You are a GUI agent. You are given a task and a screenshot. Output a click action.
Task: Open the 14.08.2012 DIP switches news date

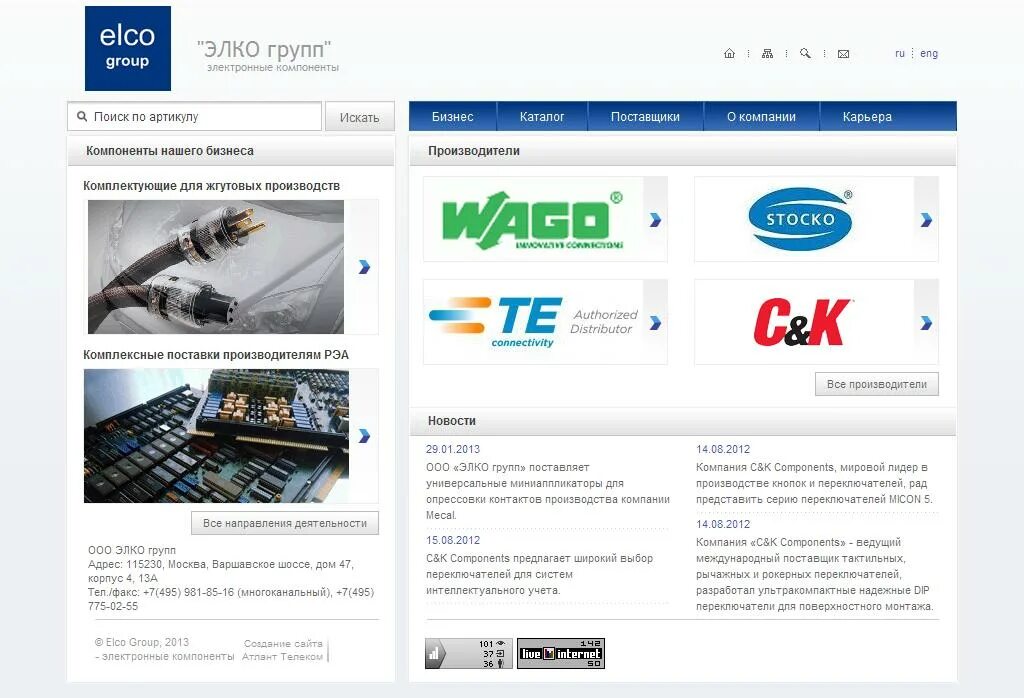723,524
